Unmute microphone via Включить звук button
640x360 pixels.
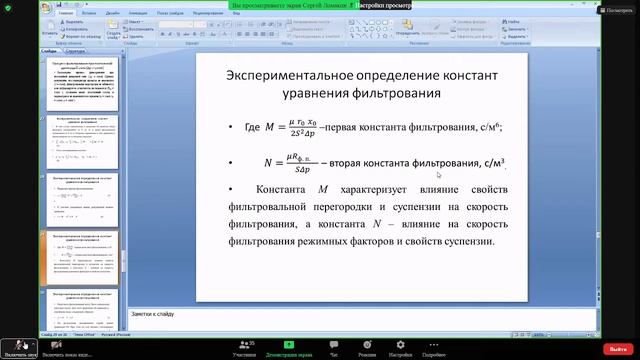(x=18, y=348)
